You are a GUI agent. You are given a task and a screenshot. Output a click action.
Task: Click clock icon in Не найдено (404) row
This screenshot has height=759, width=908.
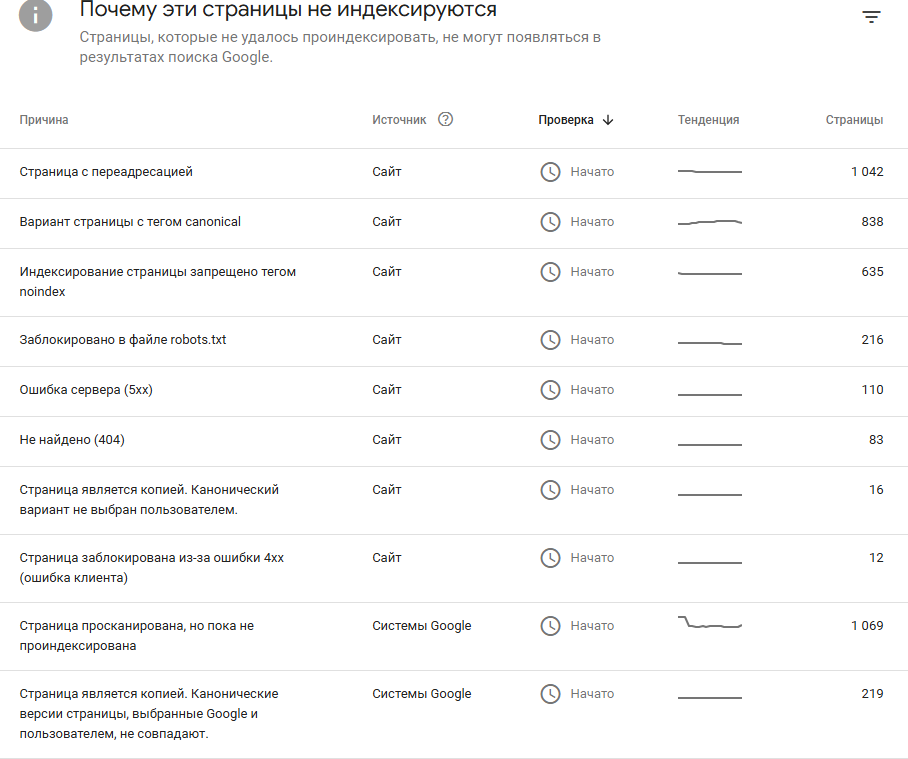tap(550, 440)
